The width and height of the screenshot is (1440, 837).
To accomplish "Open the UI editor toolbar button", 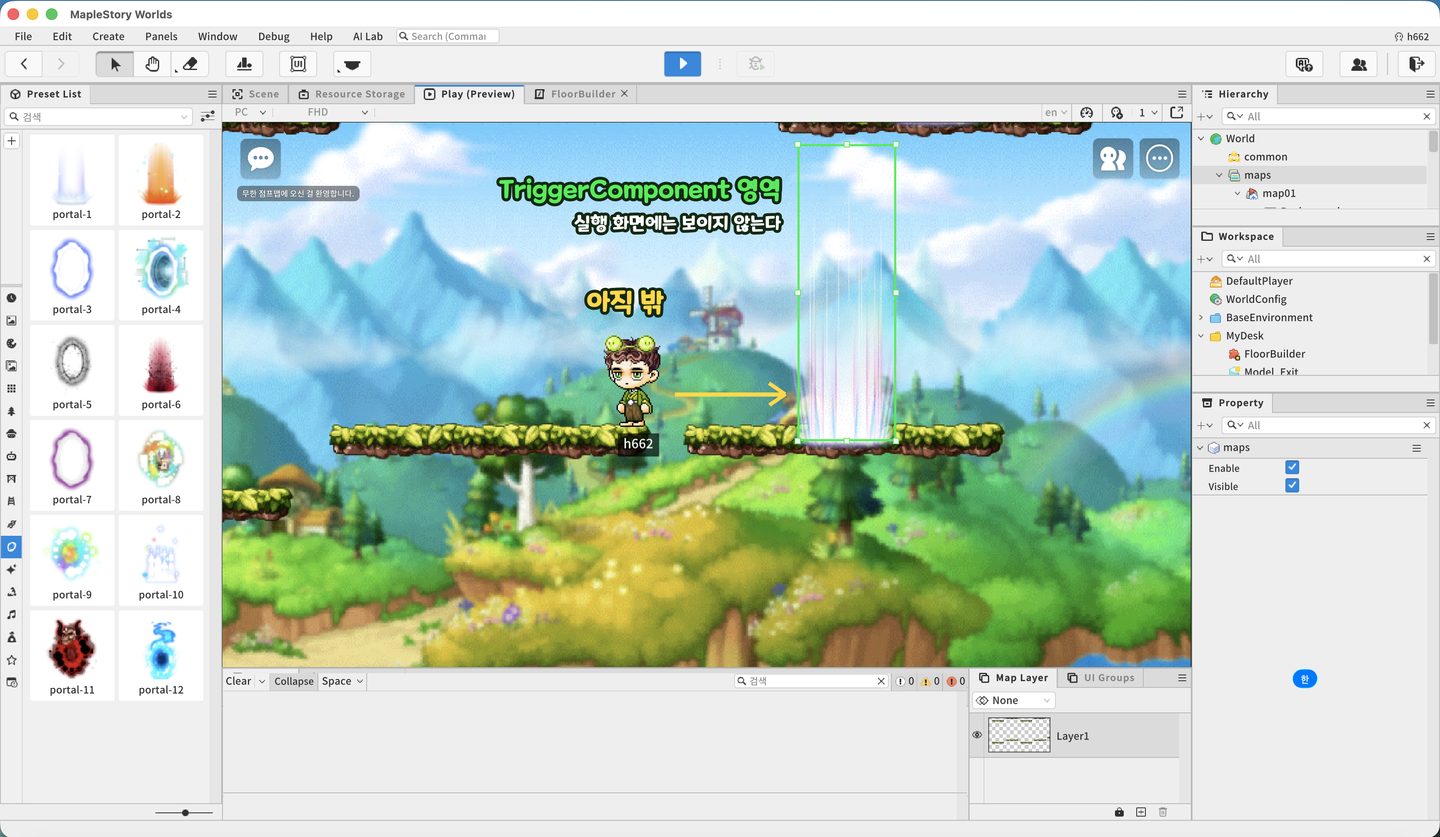I will 298,64.
